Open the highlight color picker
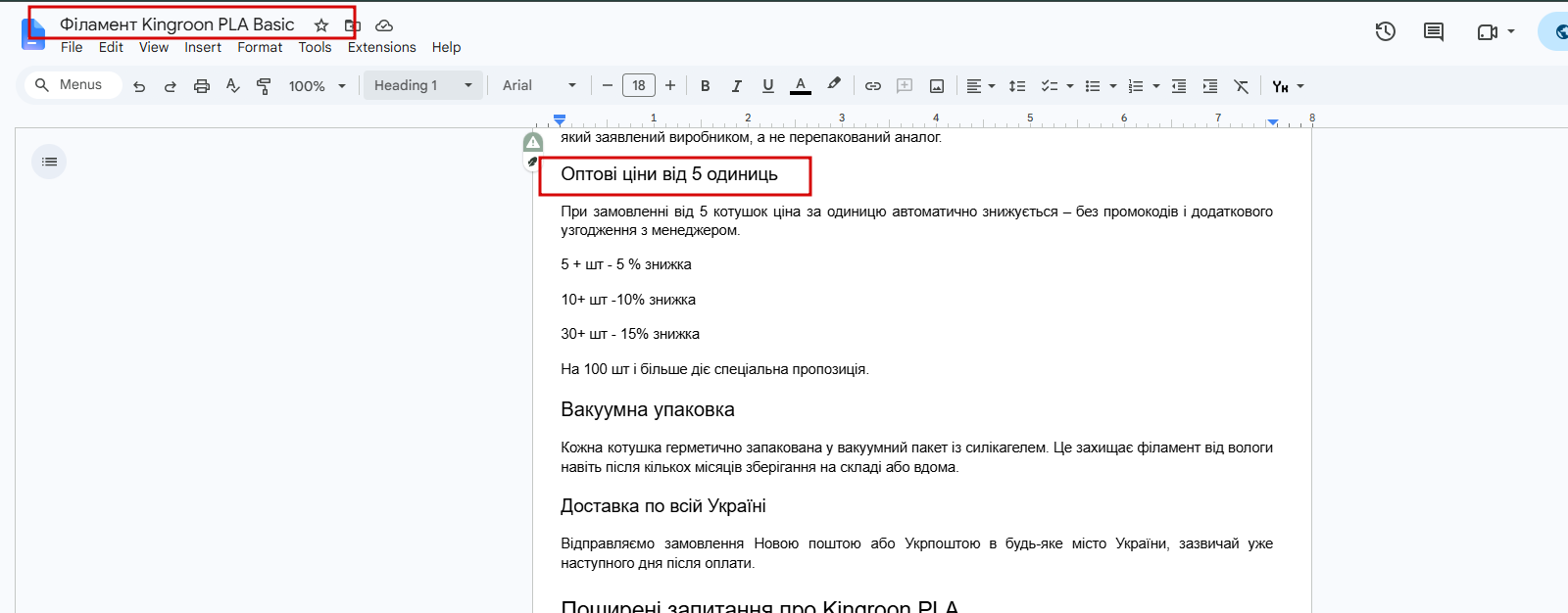This screenshot has width=1568, height=613. (x=834, y=85)
